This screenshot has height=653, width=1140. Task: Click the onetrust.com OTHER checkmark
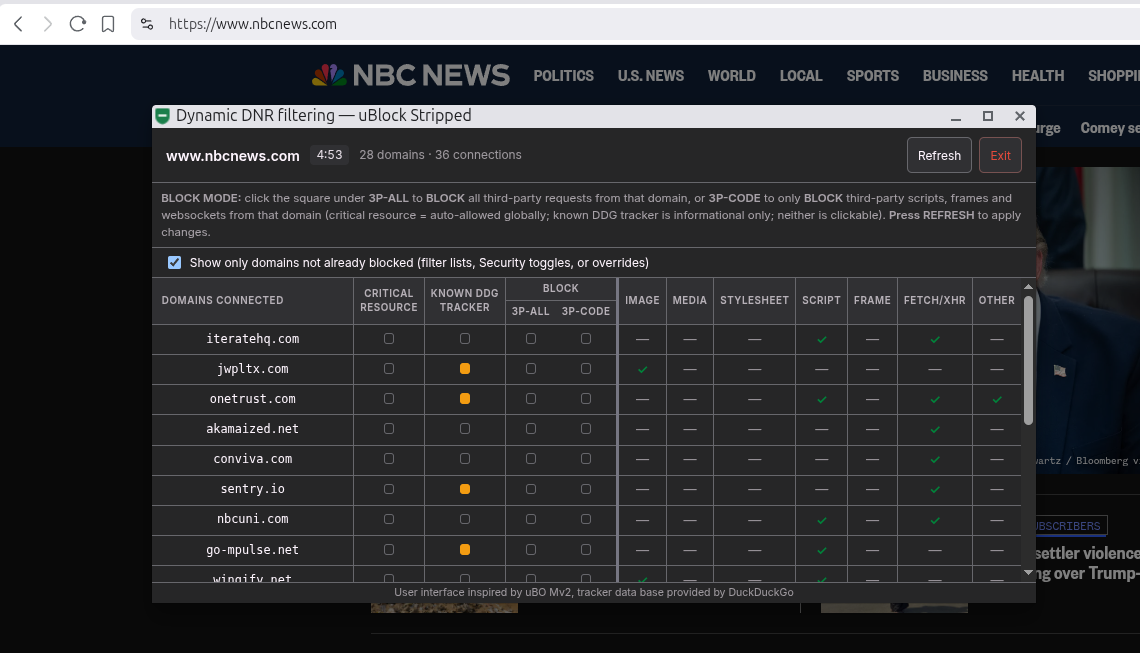coord(997,399)
